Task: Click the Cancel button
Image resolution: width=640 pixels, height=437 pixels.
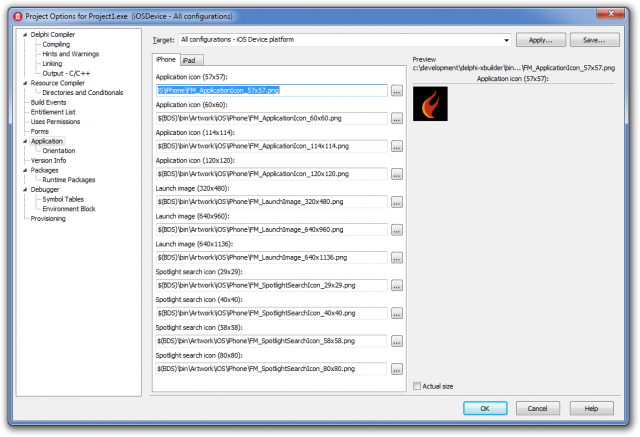Action: pos(538,408)
